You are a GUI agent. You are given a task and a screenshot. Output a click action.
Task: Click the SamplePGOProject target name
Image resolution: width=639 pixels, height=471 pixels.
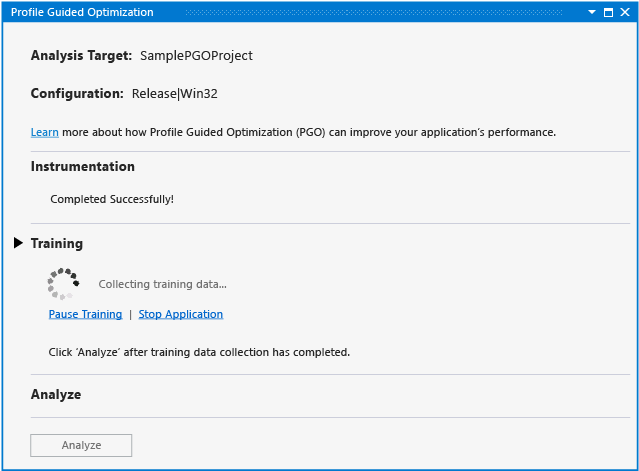coord(196,56)
